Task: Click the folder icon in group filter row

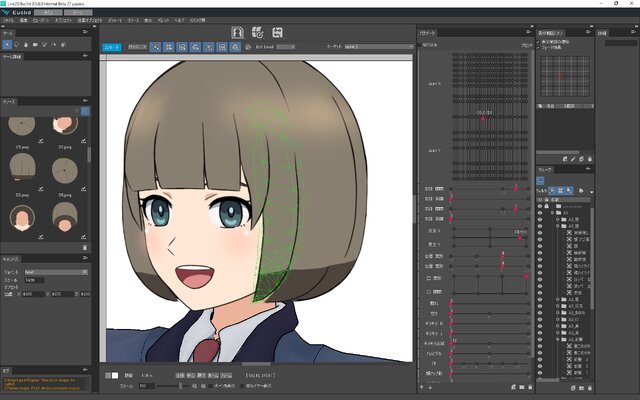Action: pyautogui.click(x=580, y=188)
